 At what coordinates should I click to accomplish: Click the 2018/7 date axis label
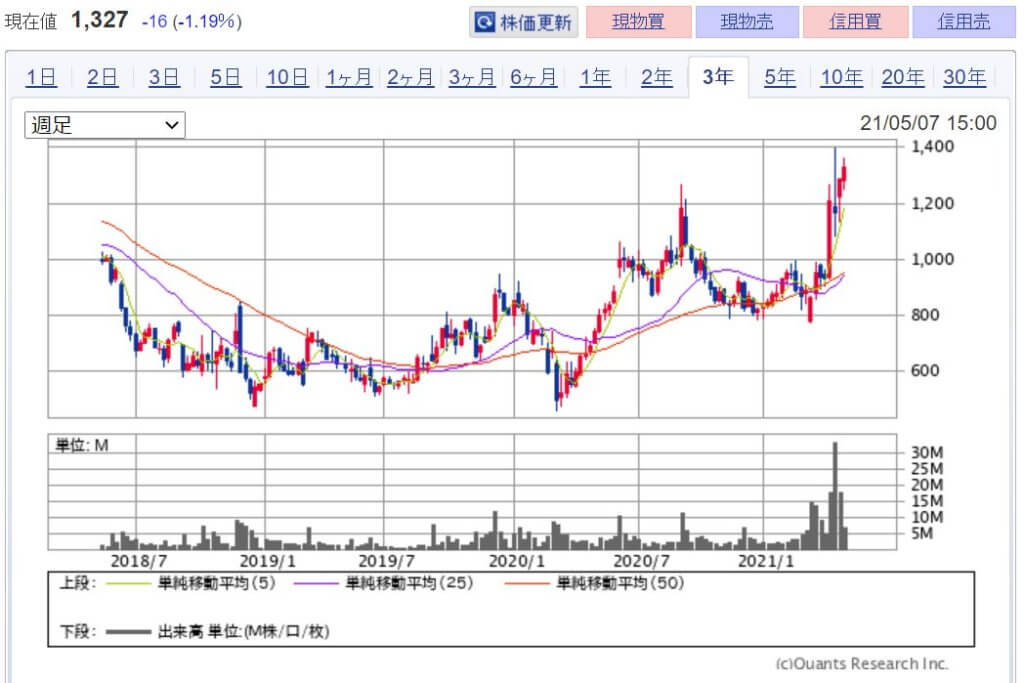pyautogui.click(x=139, y=561)
